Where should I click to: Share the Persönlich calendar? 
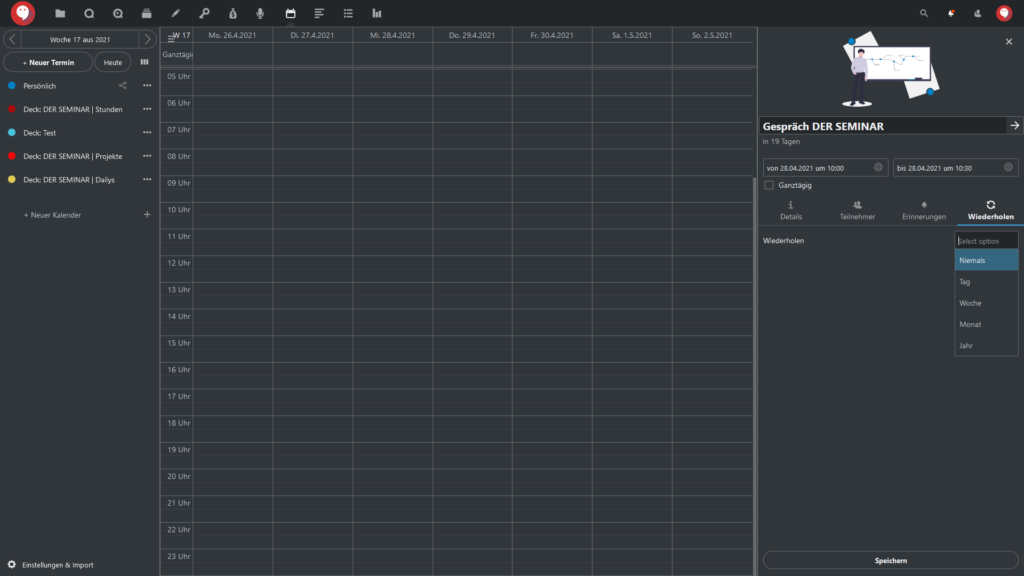[x=123, y=86]
